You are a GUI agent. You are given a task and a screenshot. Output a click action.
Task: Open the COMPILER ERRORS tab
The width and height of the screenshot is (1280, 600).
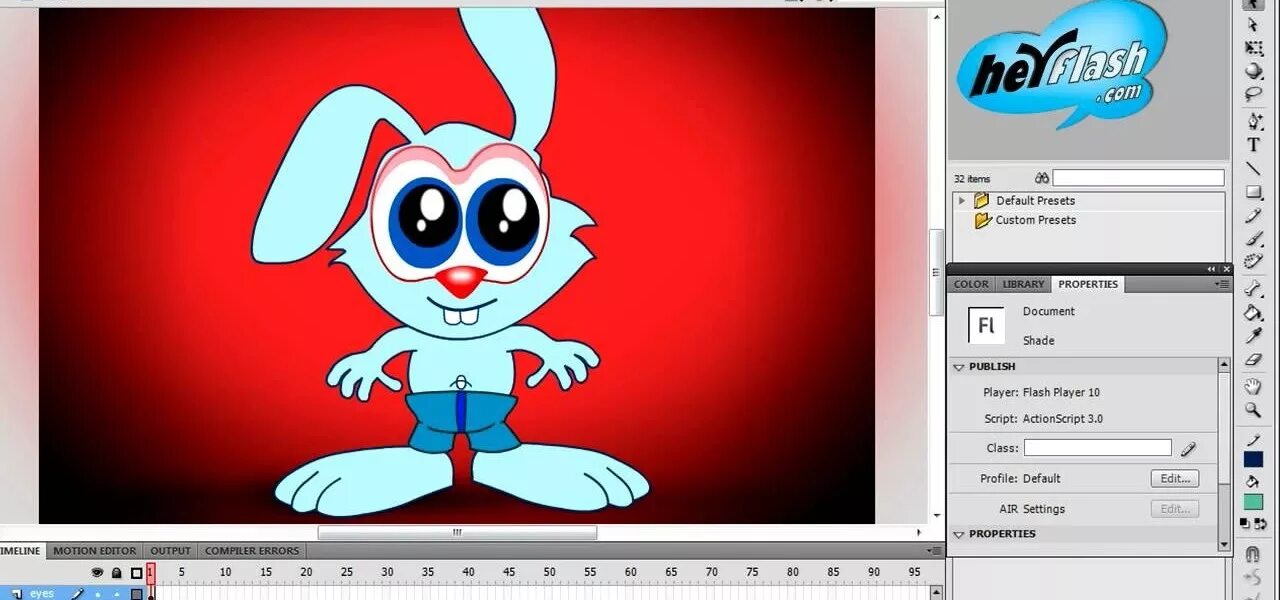click(x=251, y=551)
